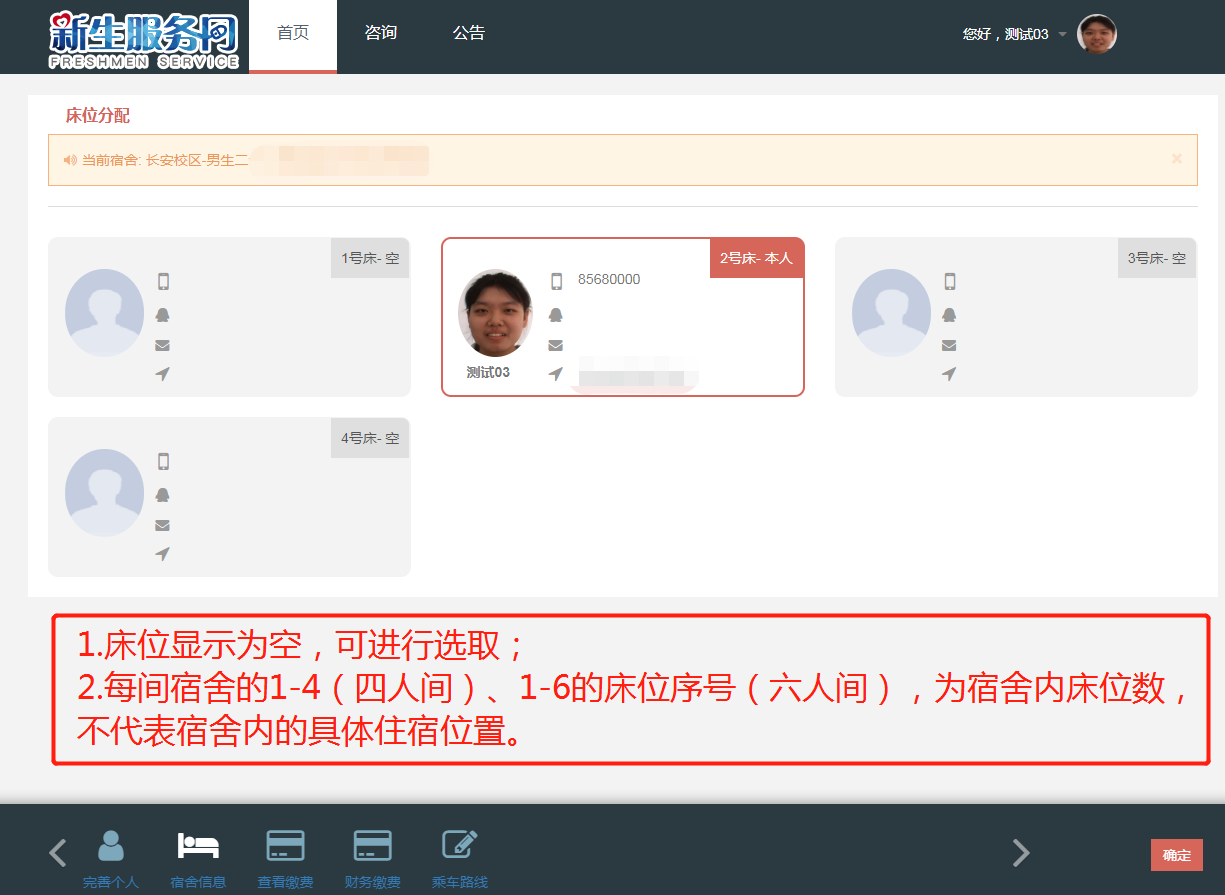Click the right arrow in bottom step bar
The width and height of the screenshot is (1225, 895).
click(x=1020, y=853)
